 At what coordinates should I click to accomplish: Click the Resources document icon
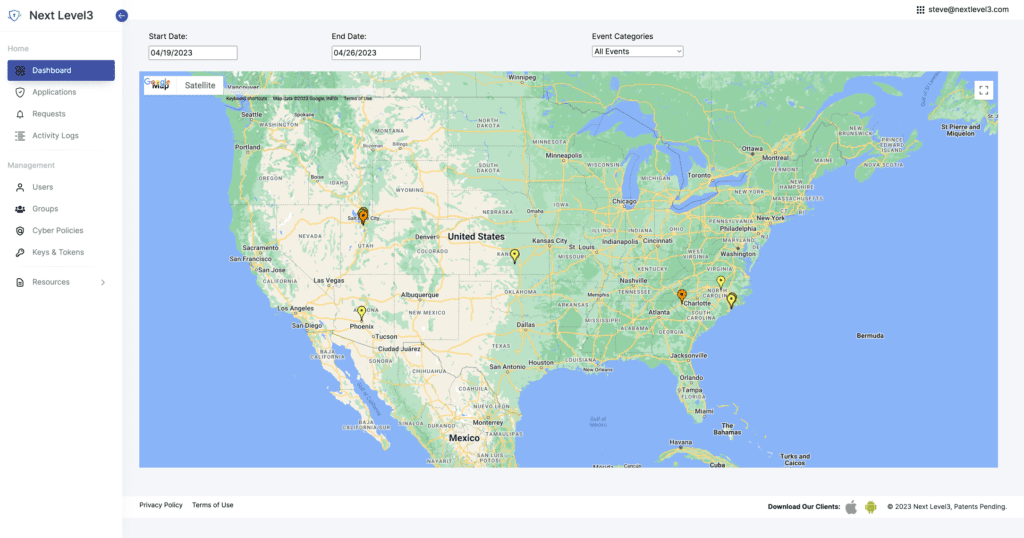(20, 283)
